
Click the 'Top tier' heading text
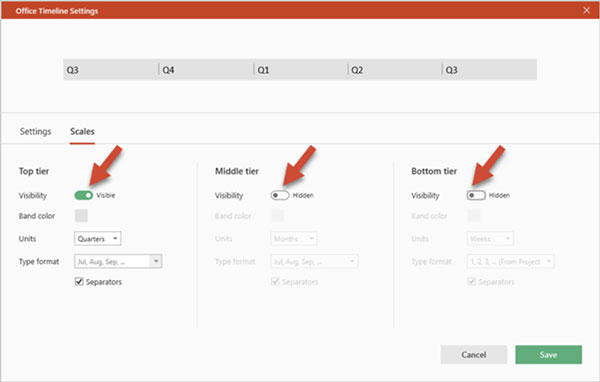point(34,171)
